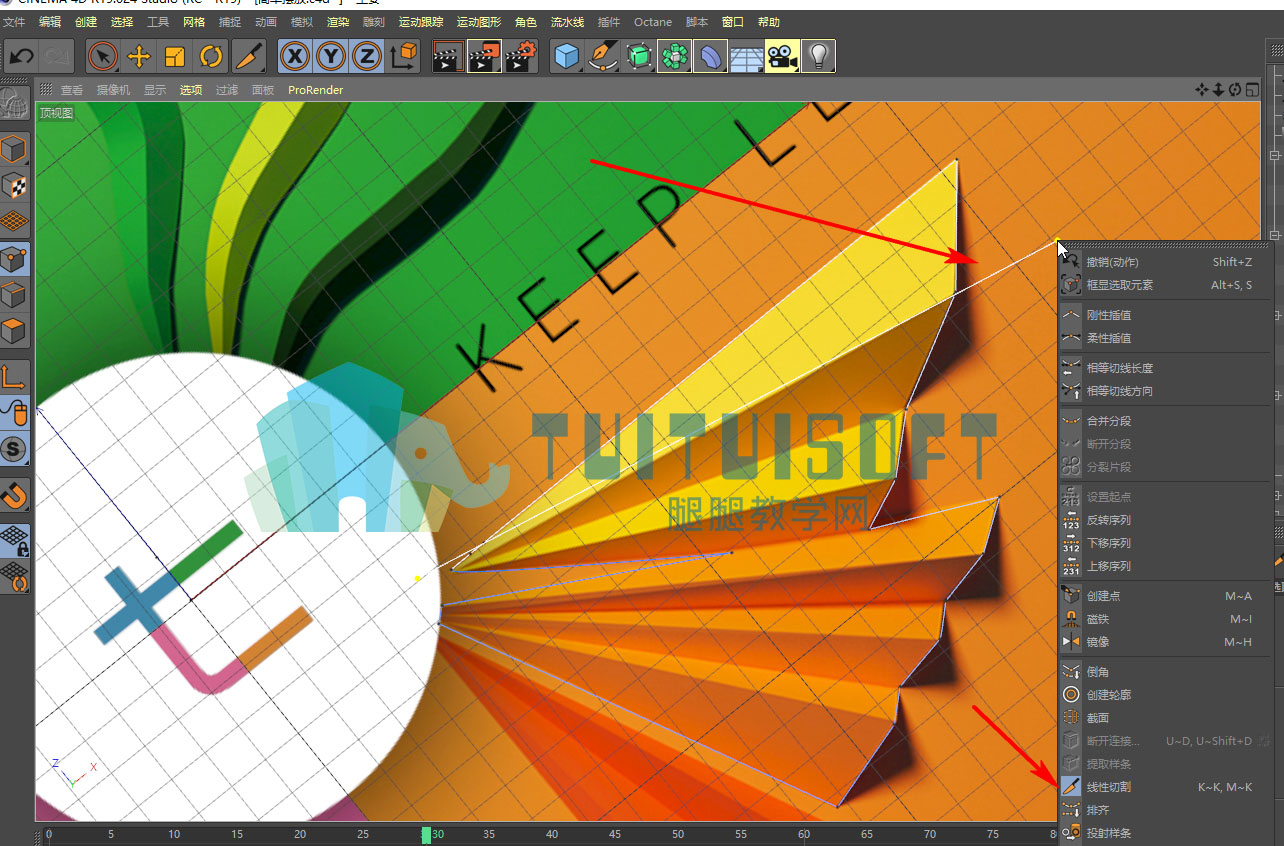Select the Live Selection arrow tool

[x=102, y=56]
